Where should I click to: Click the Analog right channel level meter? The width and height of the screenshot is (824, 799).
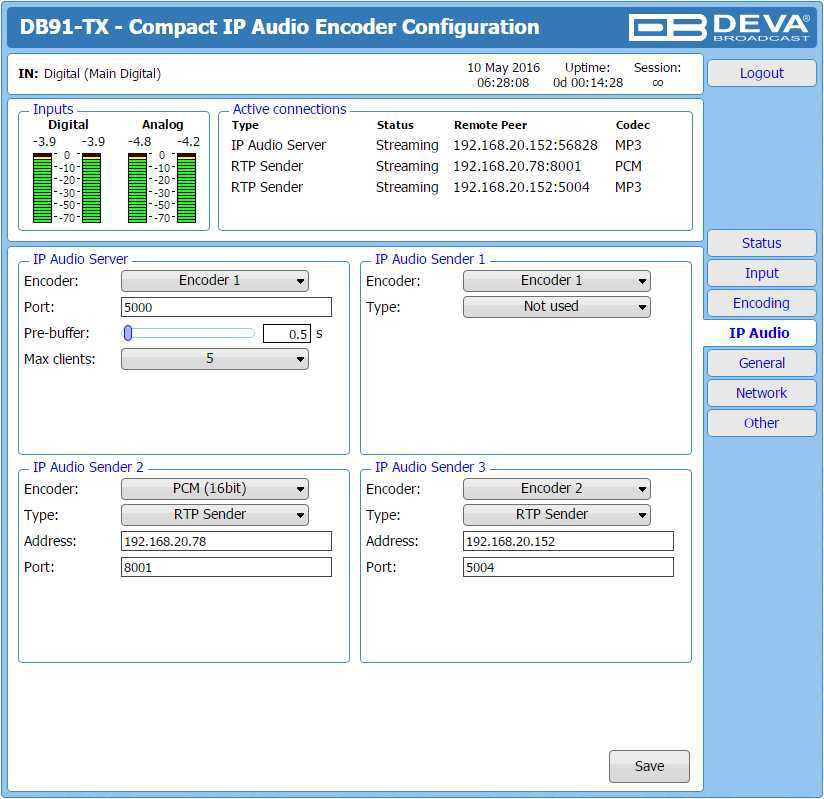pos(187,188)
